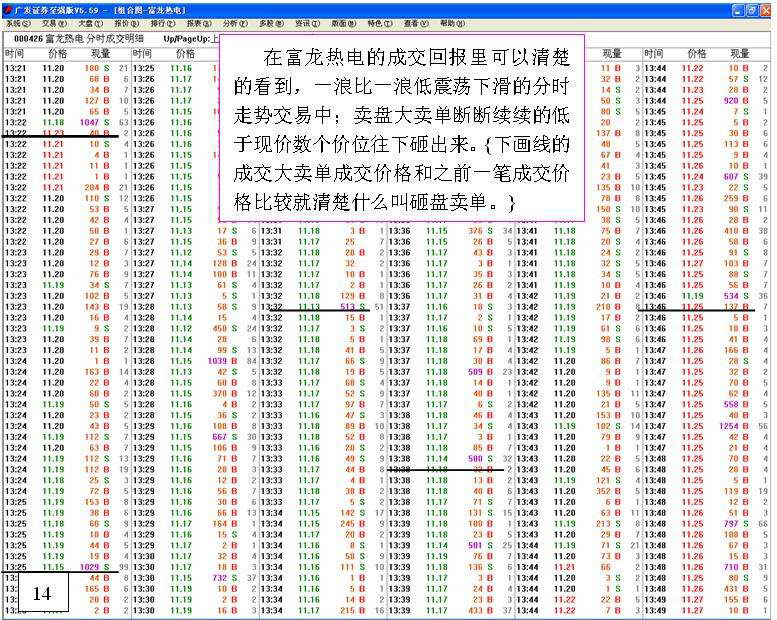Close the 广发证券 window
This screenshot has height=620, width=777.
tap(765, 10)
